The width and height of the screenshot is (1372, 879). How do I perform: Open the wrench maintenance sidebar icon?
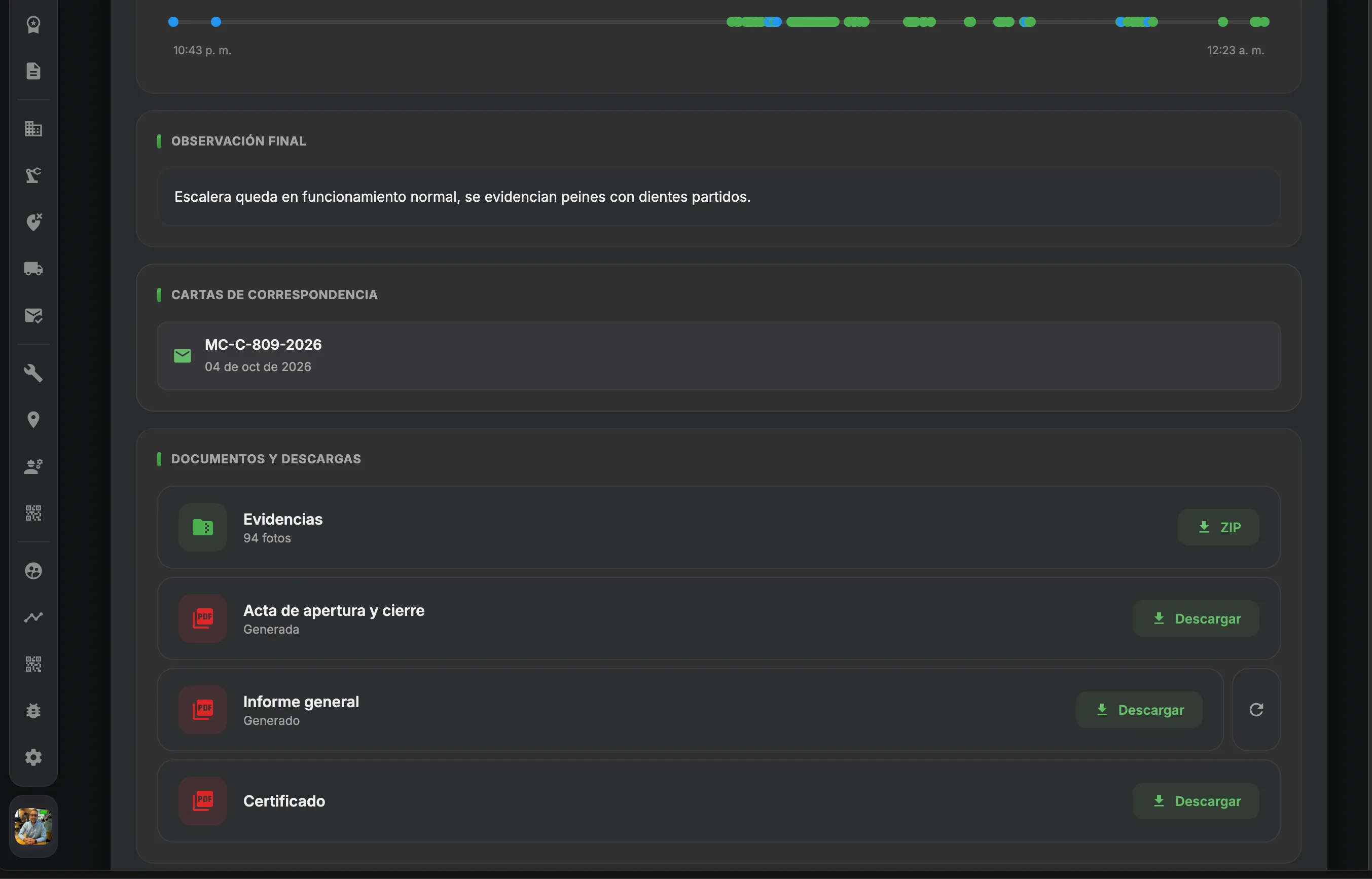coord(33,373)
